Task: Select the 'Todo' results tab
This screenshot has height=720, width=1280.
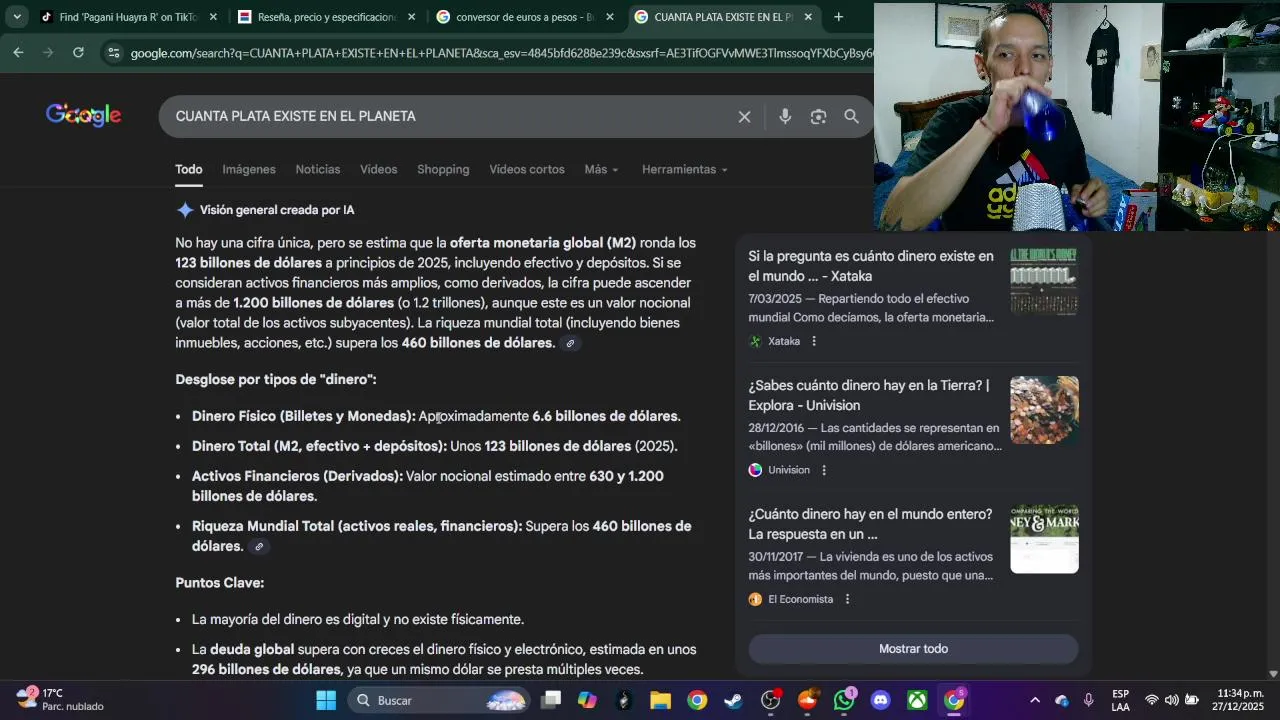Action: [189, 169]
